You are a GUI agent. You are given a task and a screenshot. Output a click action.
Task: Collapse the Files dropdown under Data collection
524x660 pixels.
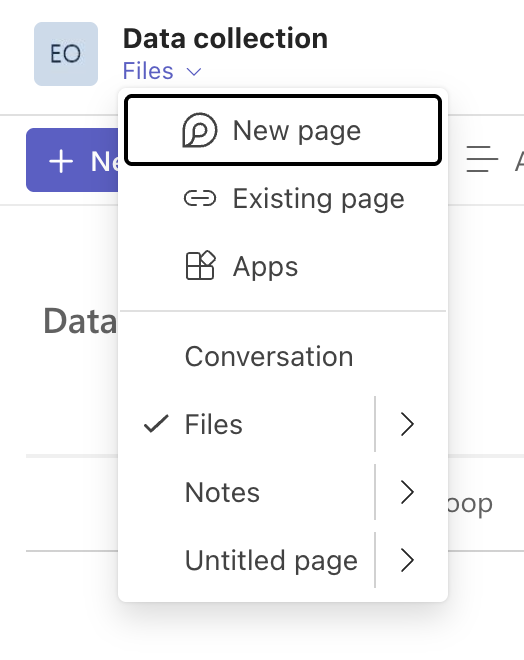[162, 71]
